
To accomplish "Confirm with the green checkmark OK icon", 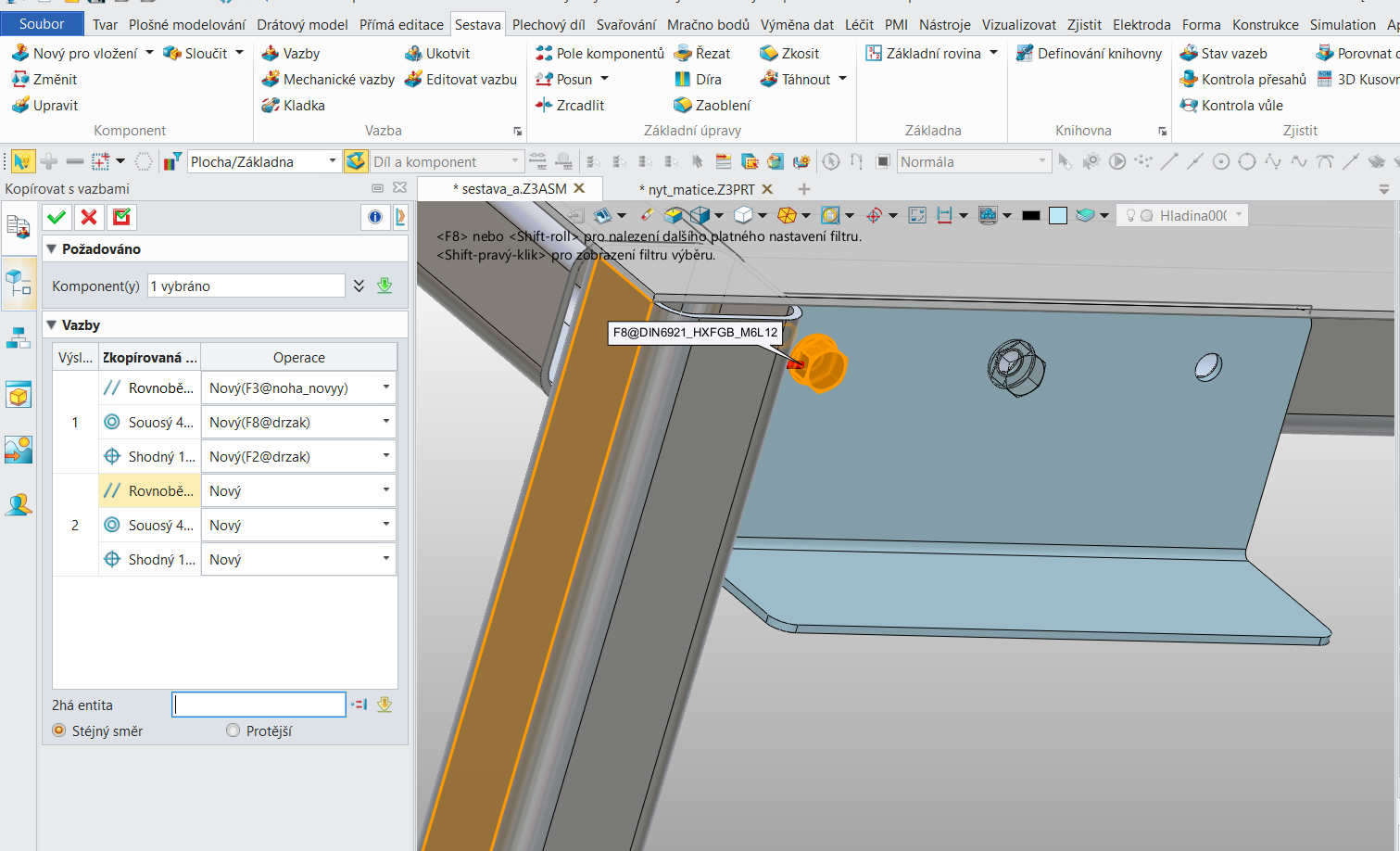I will [57, 217].
